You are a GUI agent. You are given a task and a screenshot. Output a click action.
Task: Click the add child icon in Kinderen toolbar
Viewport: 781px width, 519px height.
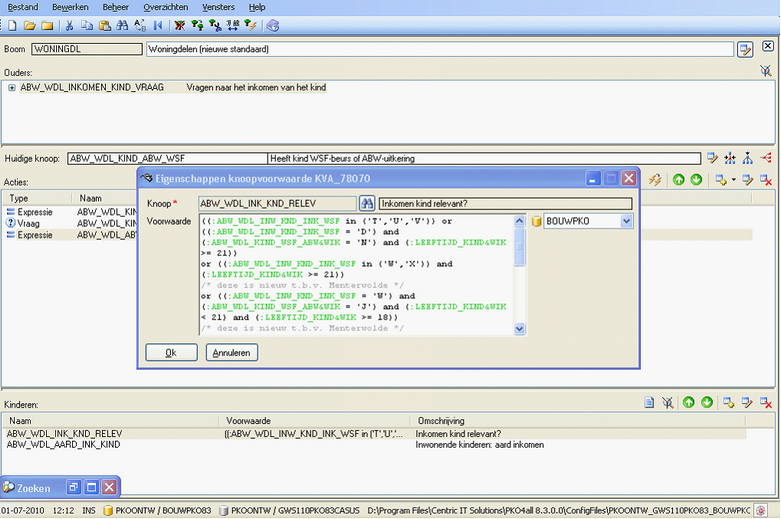[x=729, y=402]
